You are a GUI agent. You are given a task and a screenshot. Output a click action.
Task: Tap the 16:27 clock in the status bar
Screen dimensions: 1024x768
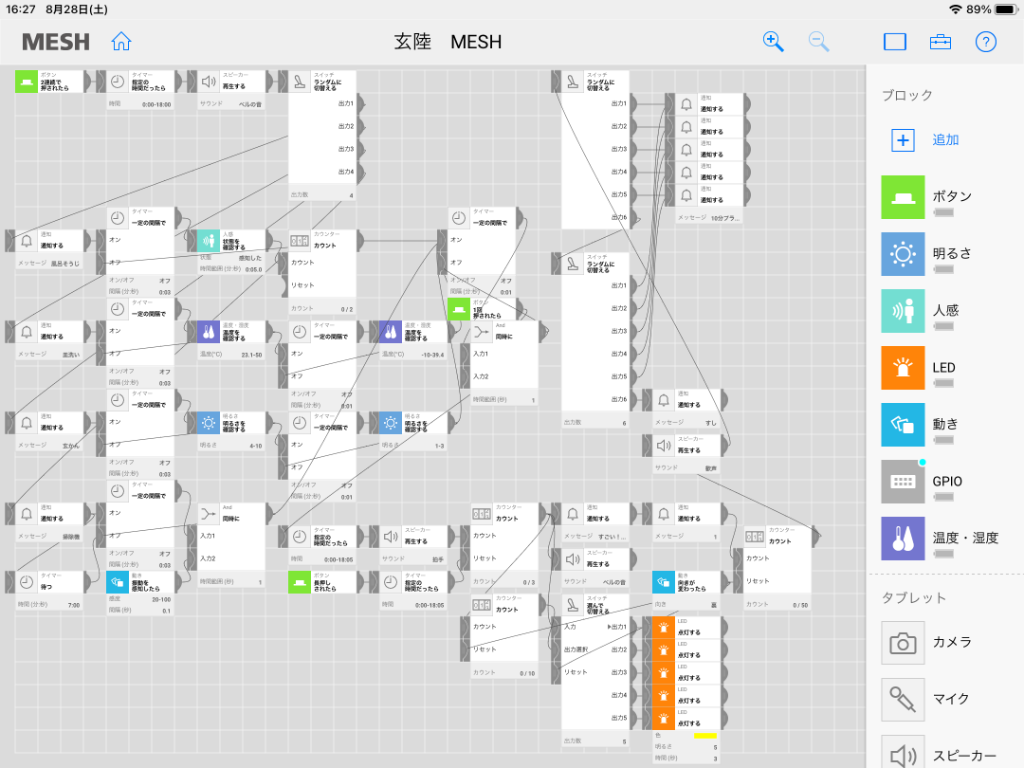(x=21, y=9)
